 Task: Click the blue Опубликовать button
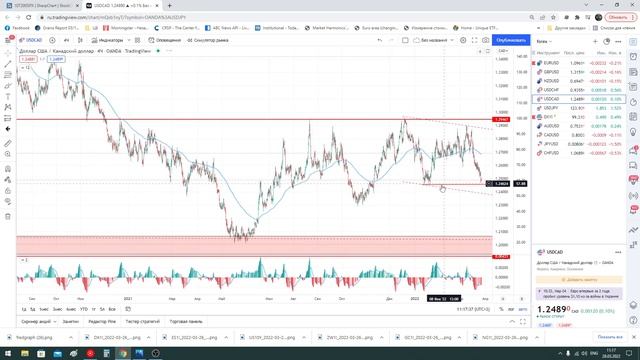tap(511, 40)
